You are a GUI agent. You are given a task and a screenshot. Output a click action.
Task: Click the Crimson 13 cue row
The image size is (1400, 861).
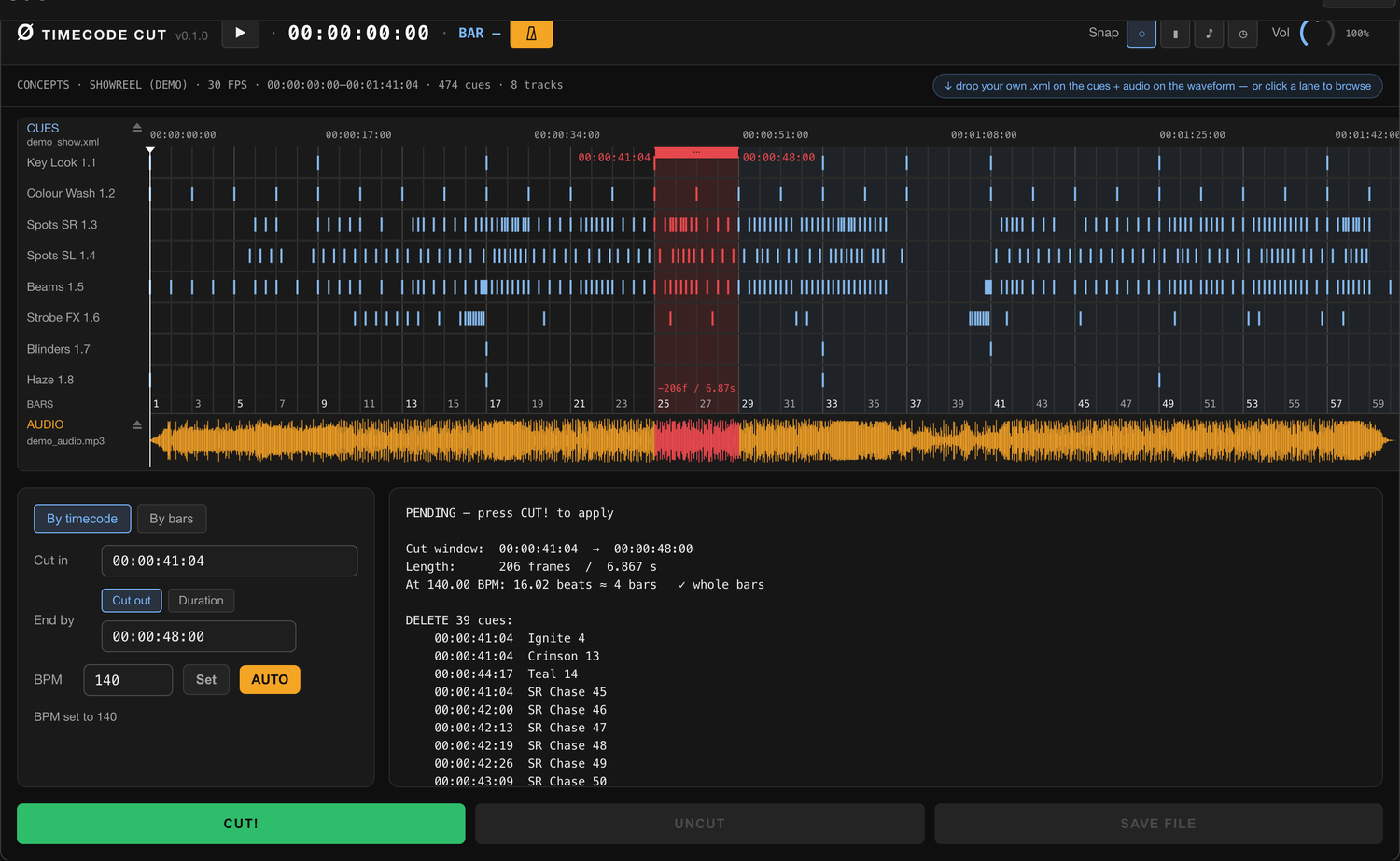(x=517, y=656)
